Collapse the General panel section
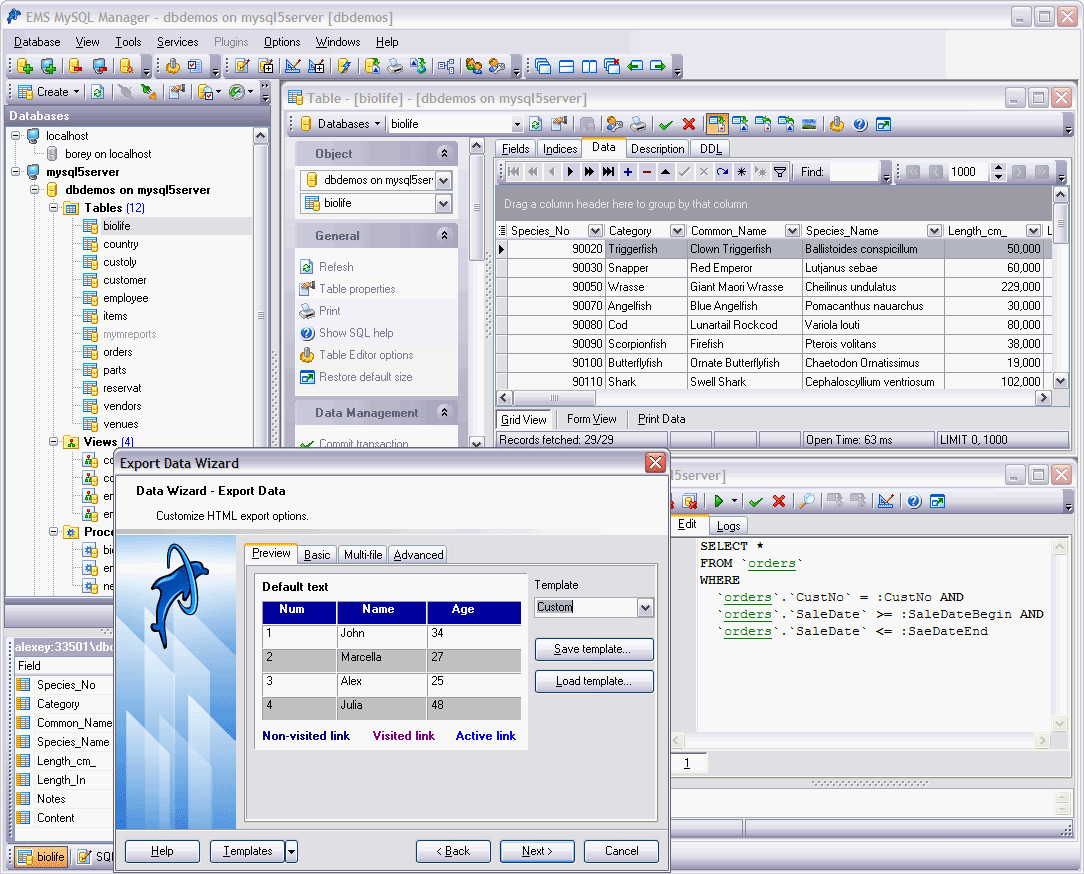The image size is (1084, 874). (445, 236)
